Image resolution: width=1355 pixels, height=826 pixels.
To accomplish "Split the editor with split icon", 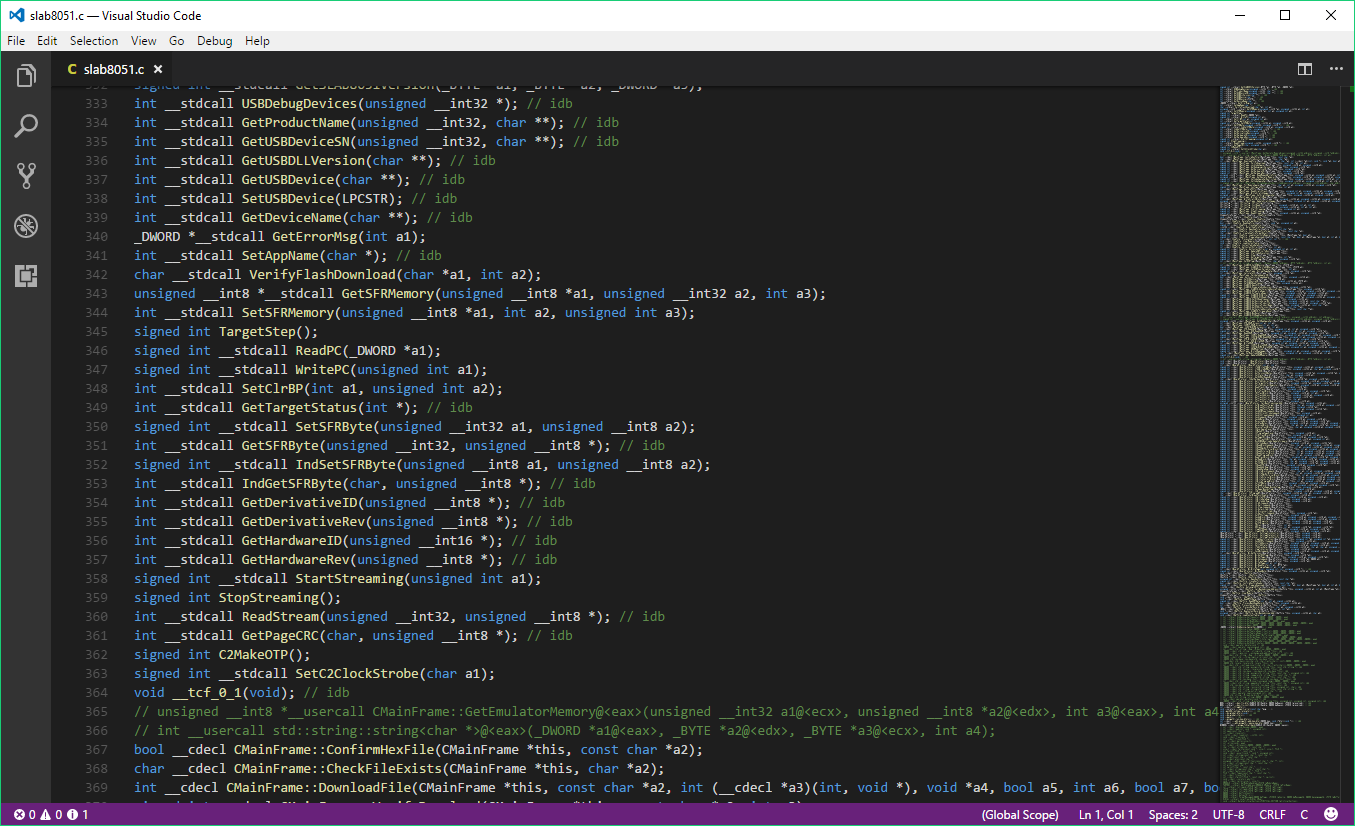I will (1305, 69).
